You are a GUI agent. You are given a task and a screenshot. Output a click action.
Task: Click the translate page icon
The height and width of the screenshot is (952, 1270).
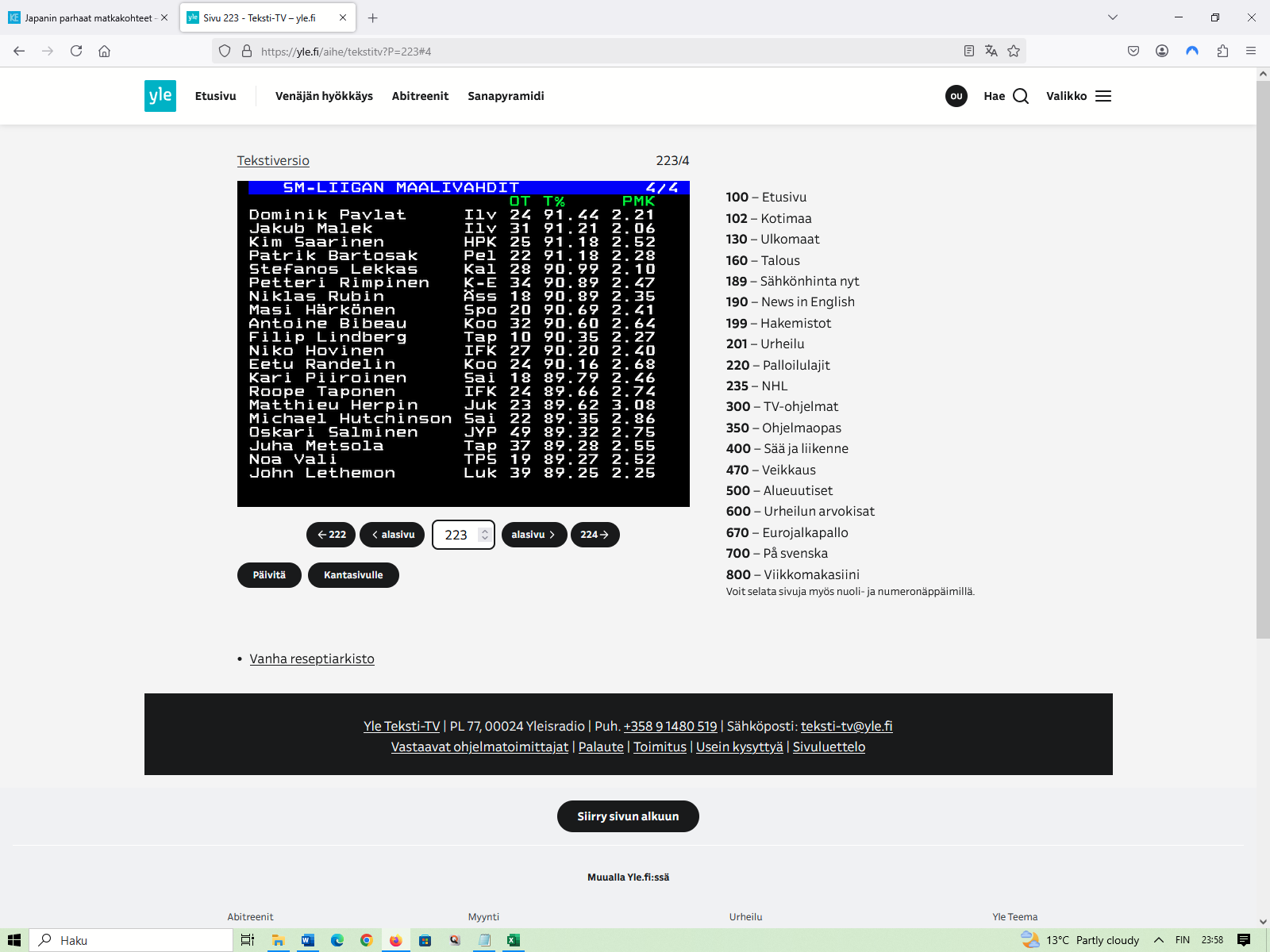point(991,51)
